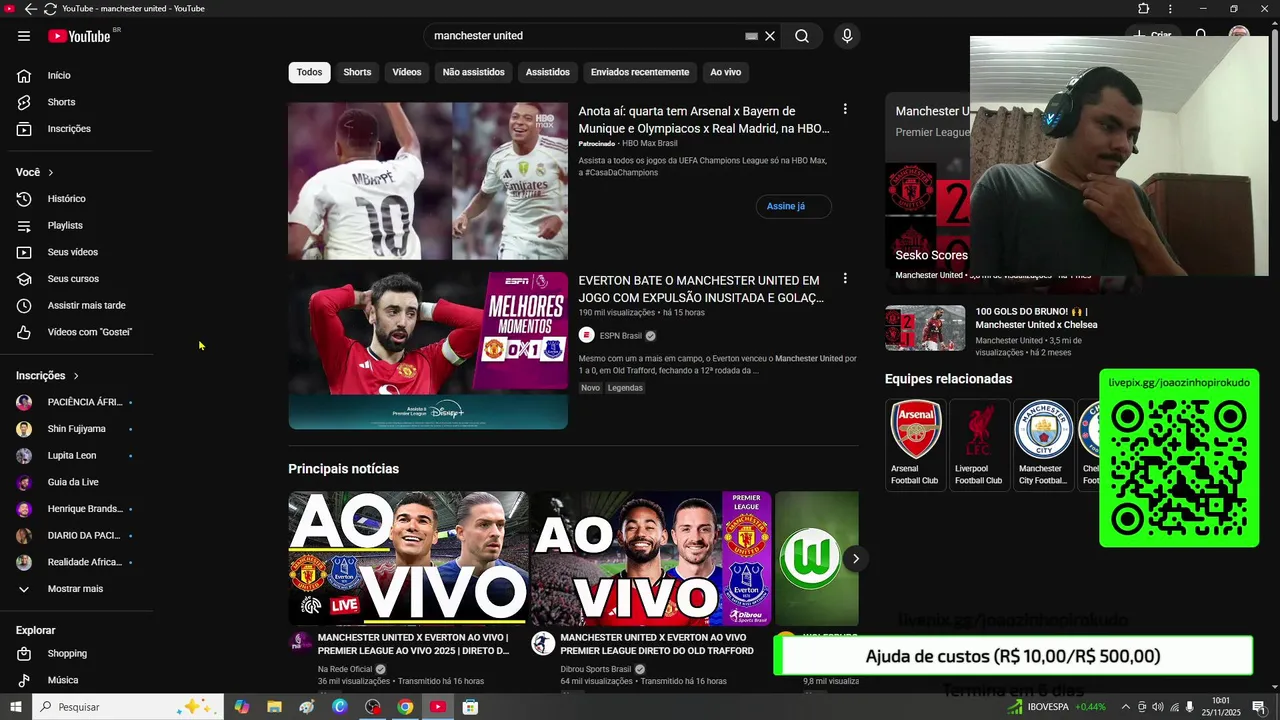Open the virtual keyboard icon in search box

[x=751, y=36]
